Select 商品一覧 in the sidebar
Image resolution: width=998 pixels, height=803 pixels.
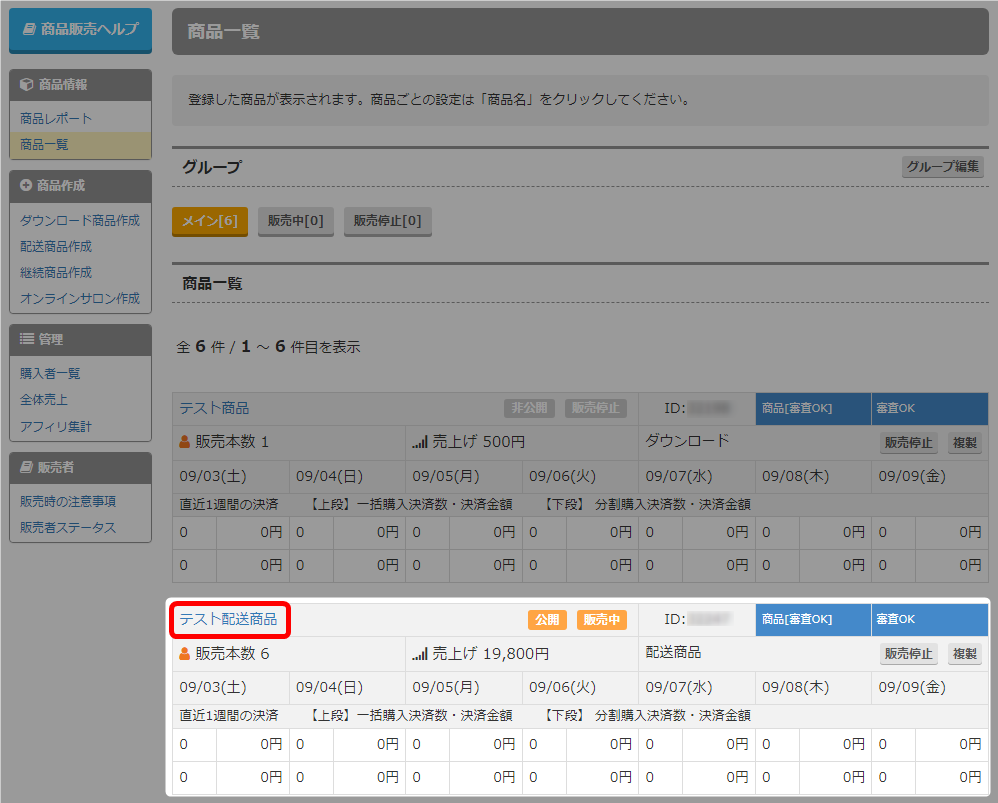45,144
